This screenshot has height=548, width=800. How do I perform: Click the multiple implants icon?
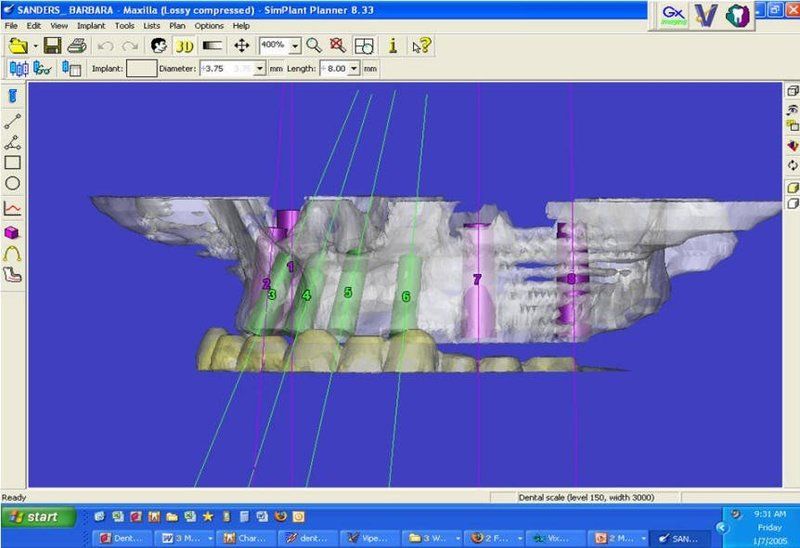point(19,68)
